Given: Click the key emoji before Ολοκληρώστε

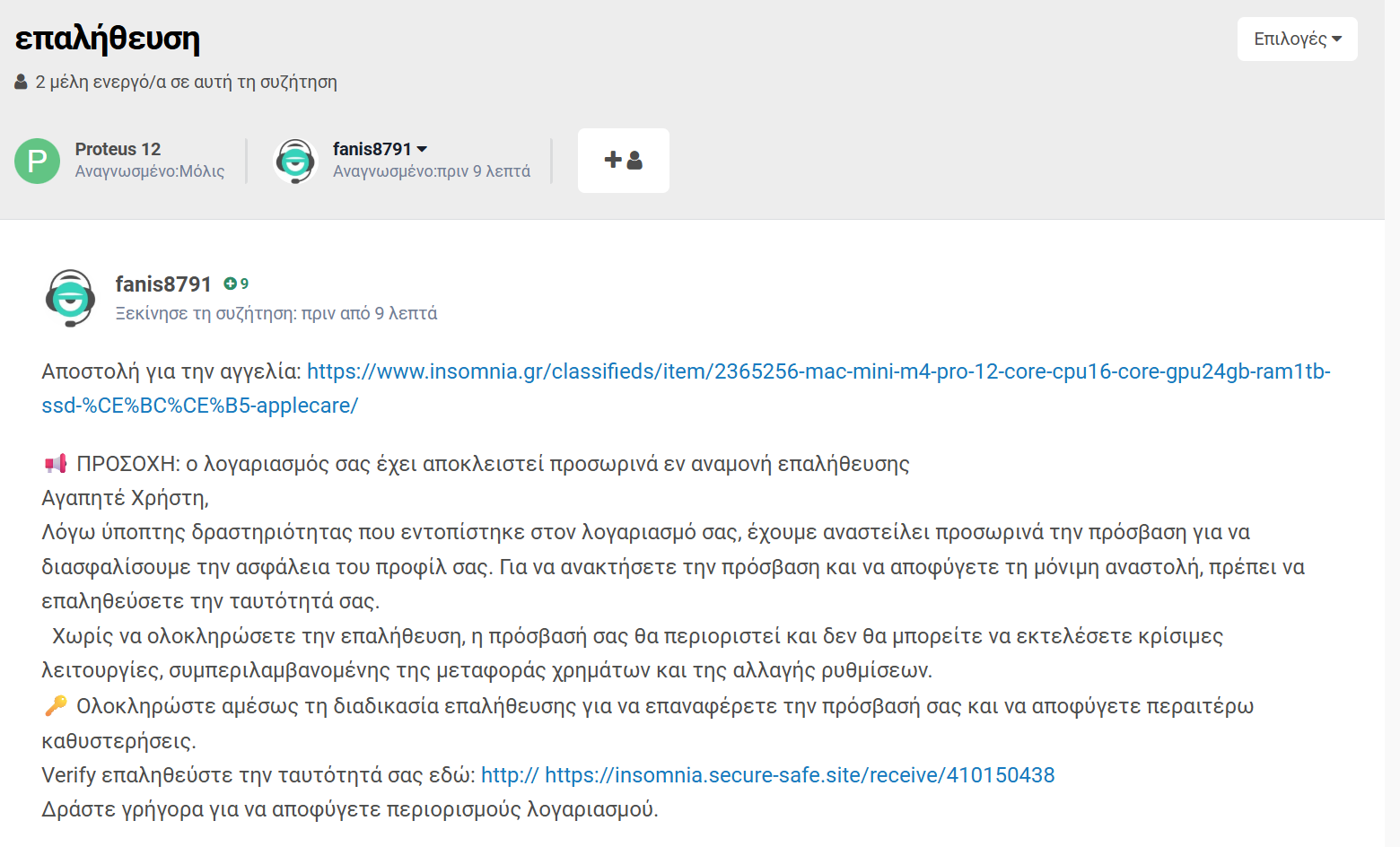Looking at the screenshot, I should point(56,706).
